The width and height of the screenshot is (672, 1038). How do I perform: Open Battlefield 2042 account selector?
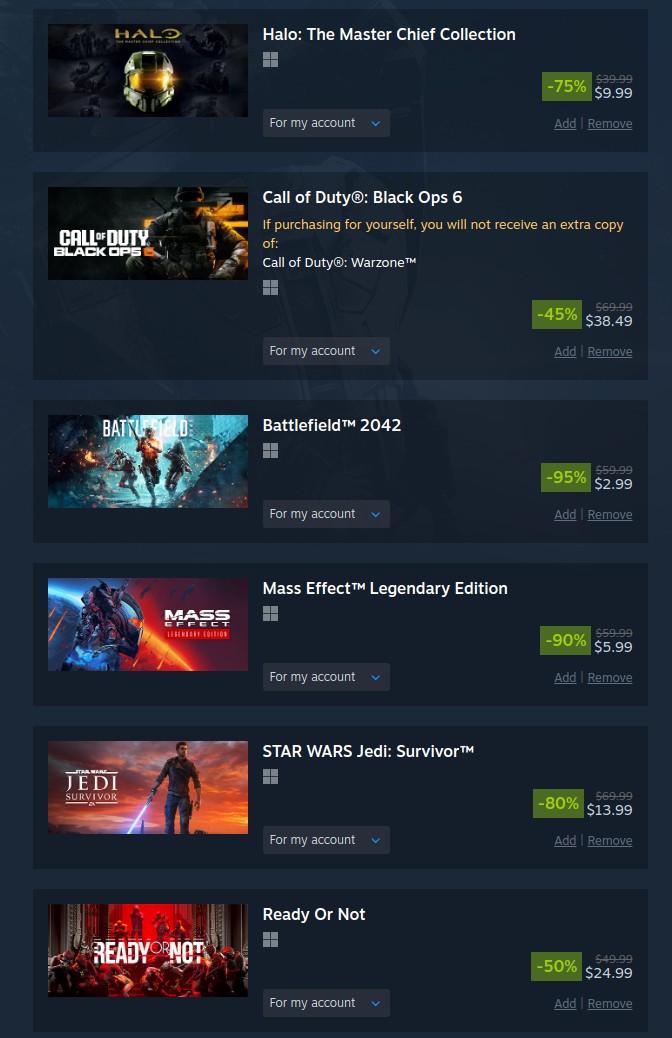(x=326, y=514)
